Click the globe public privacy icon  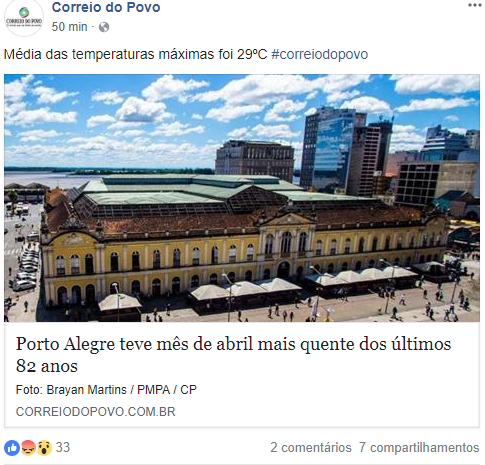[x=104, y=27]
